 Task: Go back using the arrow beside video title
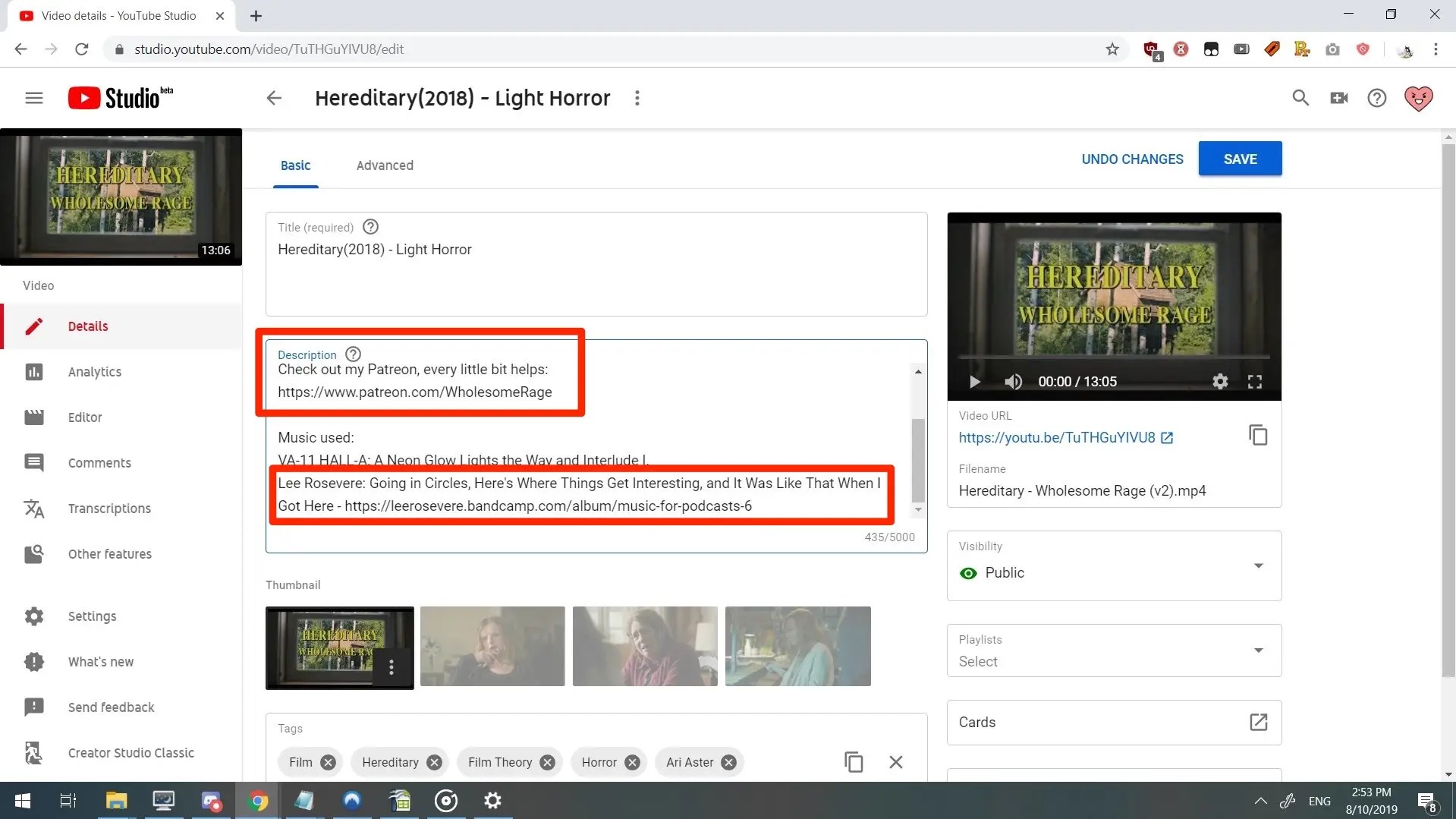(x=274, y=98)
